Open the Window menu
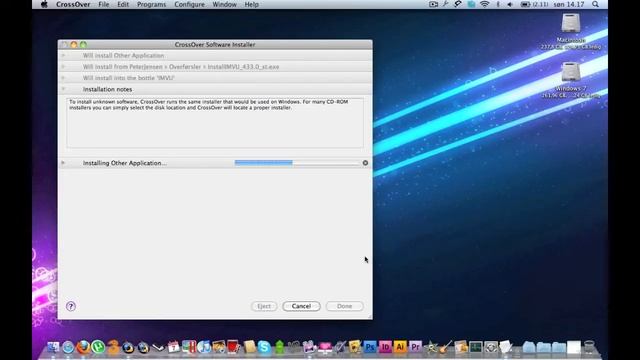The image size is (640, 360). tap(224, 4)
